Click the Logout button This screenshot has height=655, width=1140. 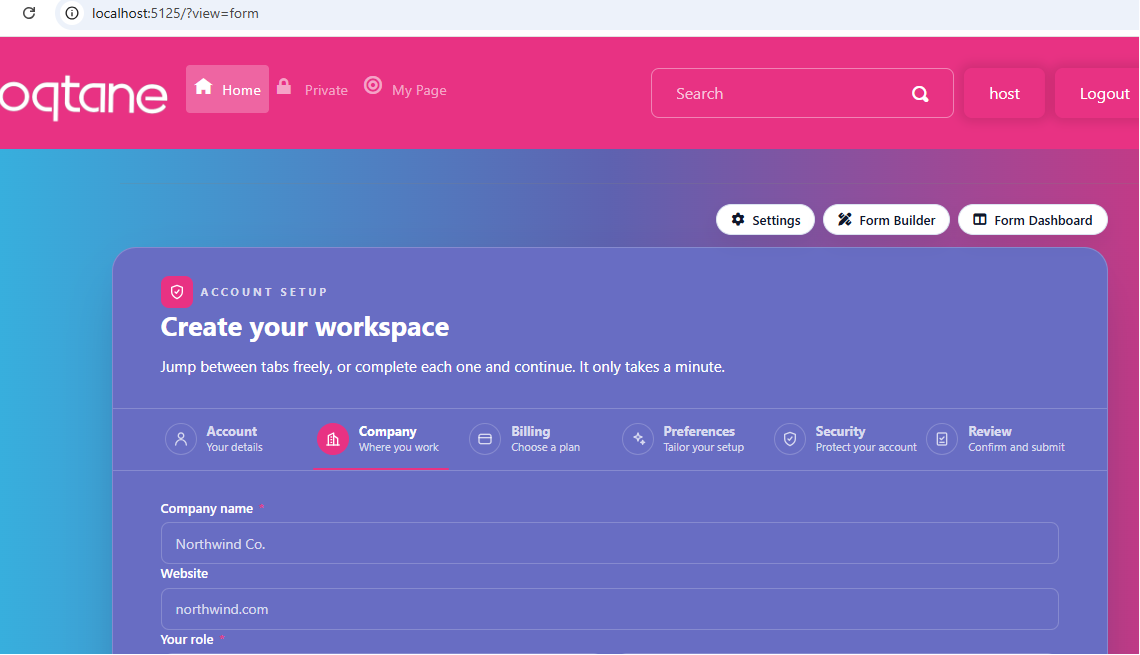[1098, 93]
